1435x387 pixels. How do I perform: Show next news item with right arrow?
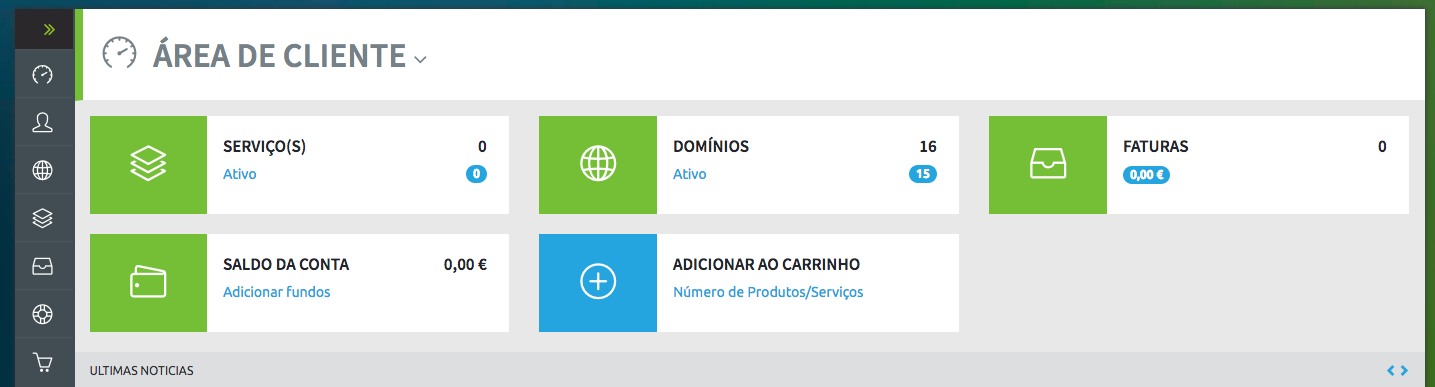click(x=1405, y=371)
